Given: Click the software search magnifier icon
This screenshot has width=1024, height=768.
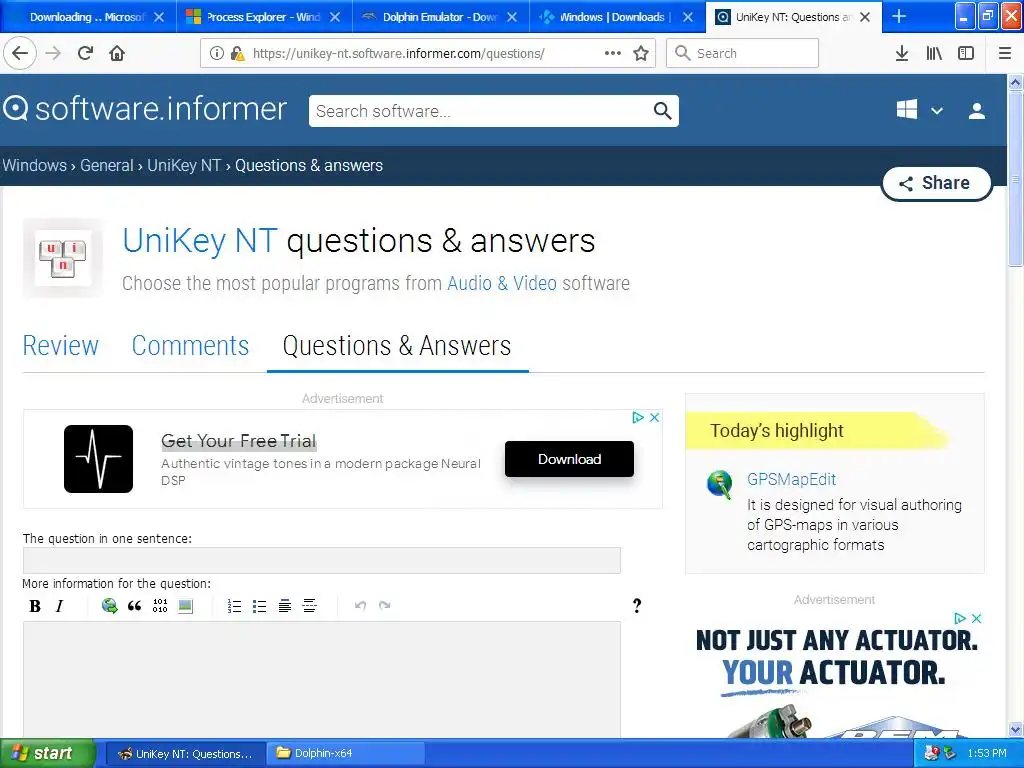Looking at the screenshot, I should coord(662,111).
